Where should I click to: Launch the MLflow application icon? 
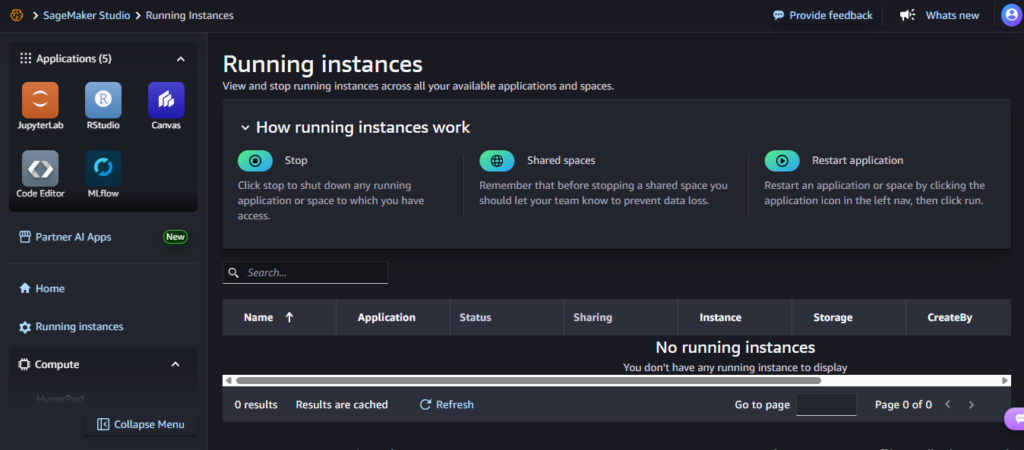(x=103, y=169)
